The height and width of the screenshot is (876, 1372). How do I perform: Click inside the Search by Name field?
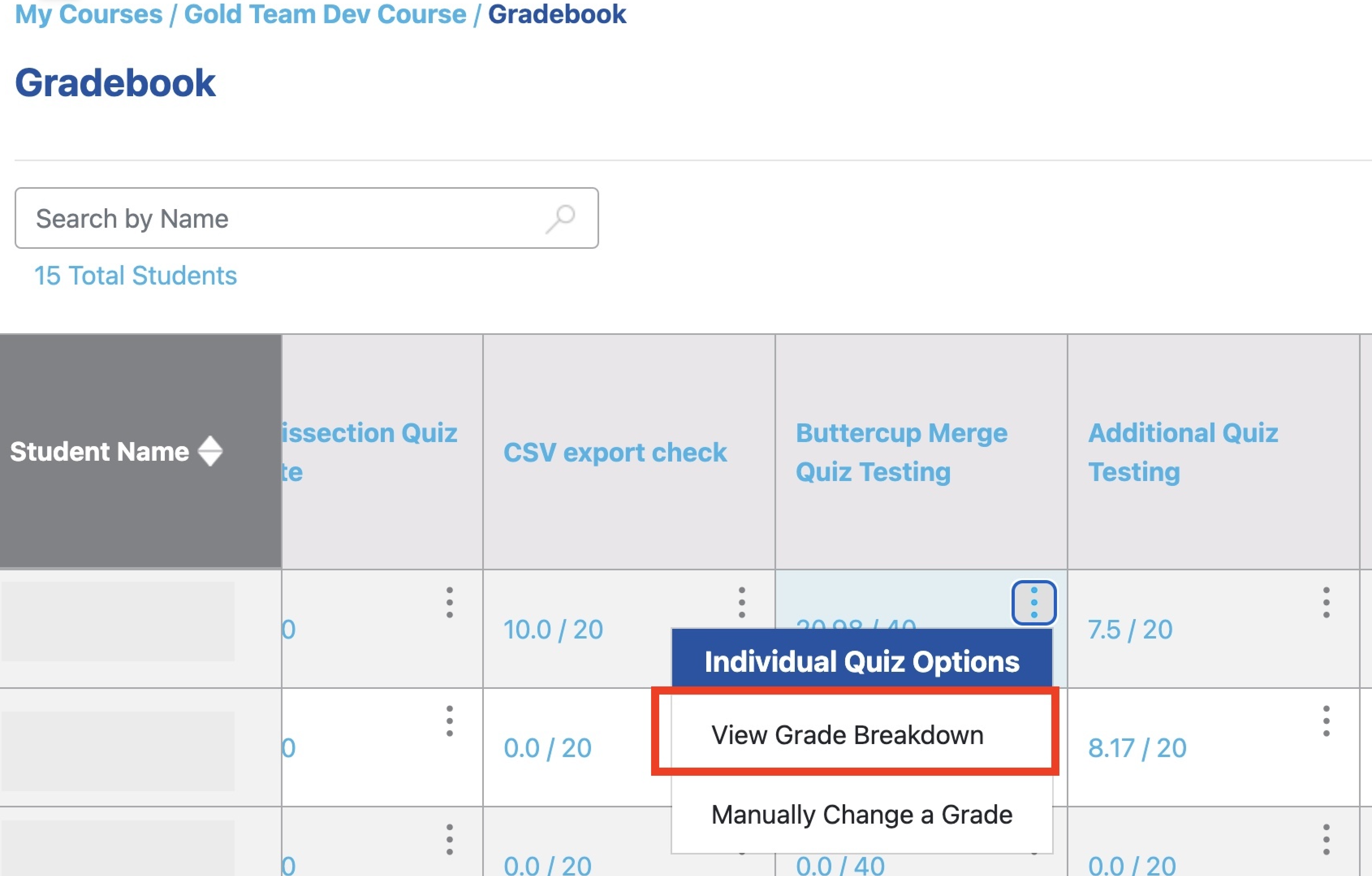click(228, 218)
